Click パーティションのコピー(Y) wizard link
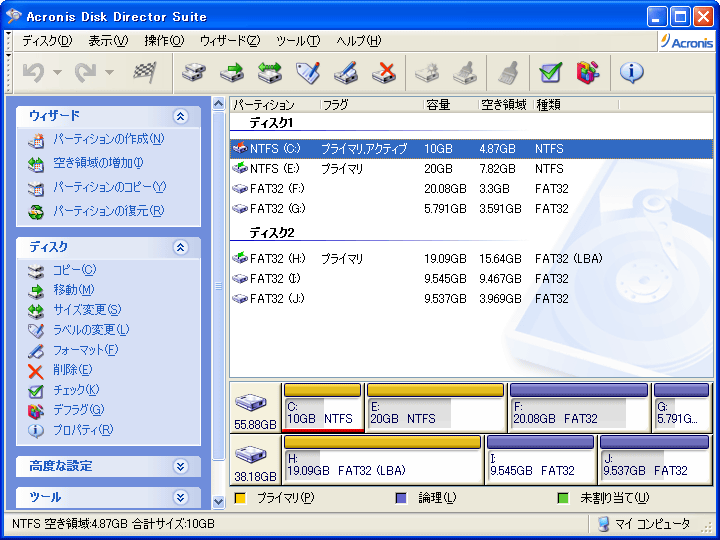 click(x=109, y=187)
